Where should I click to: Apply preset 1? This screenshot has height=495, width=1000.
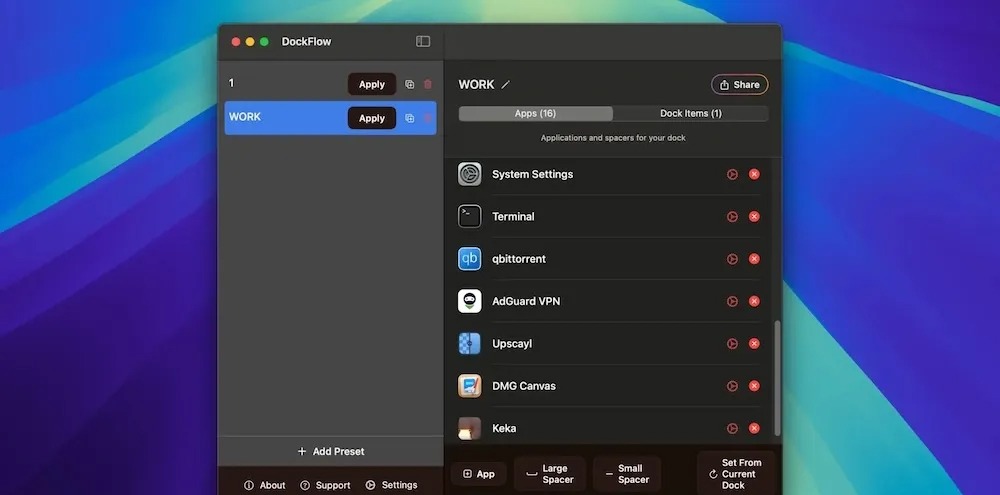(372, 84)
